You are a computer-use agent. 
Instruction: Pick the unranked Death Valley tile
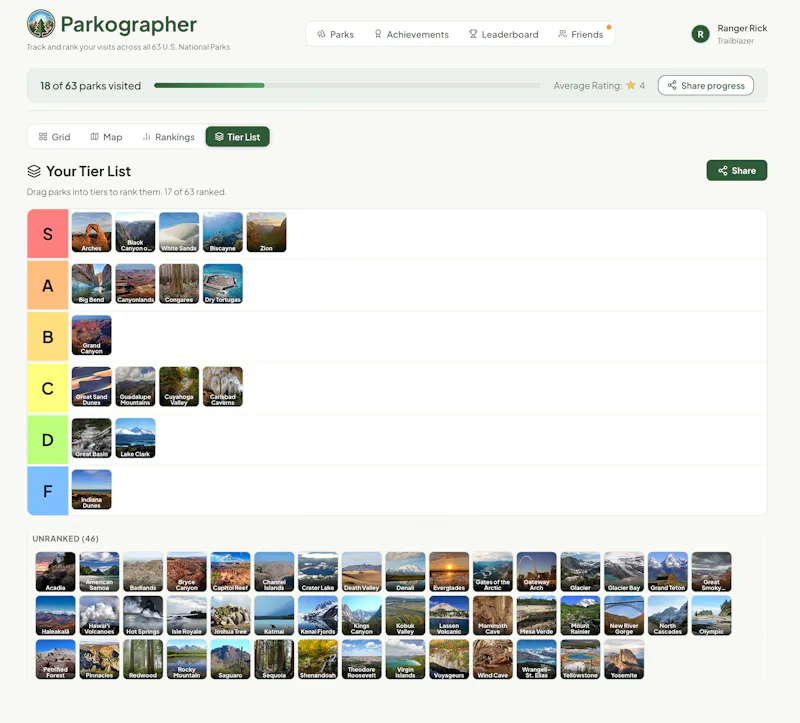tap(362, 572)
